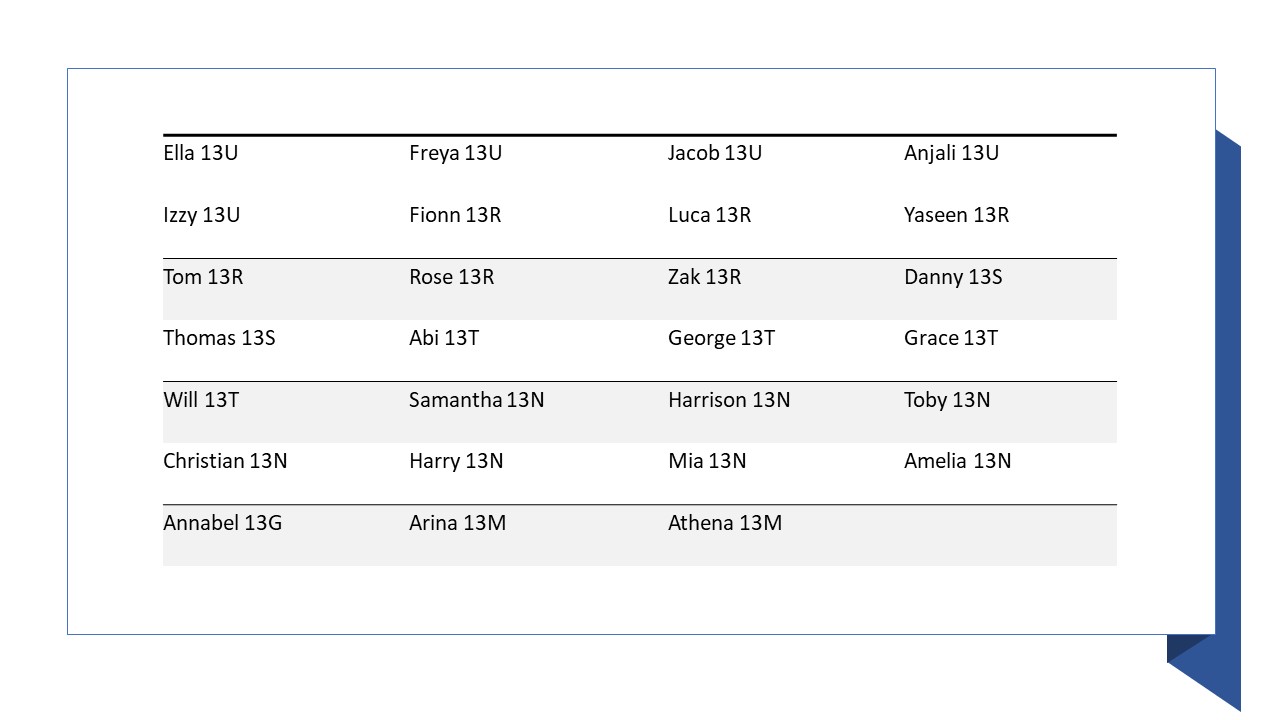The height and width of the screenshot is (720, 1280).
Task: Click on Anjali 13U text
Action: [x=951, y=153]
